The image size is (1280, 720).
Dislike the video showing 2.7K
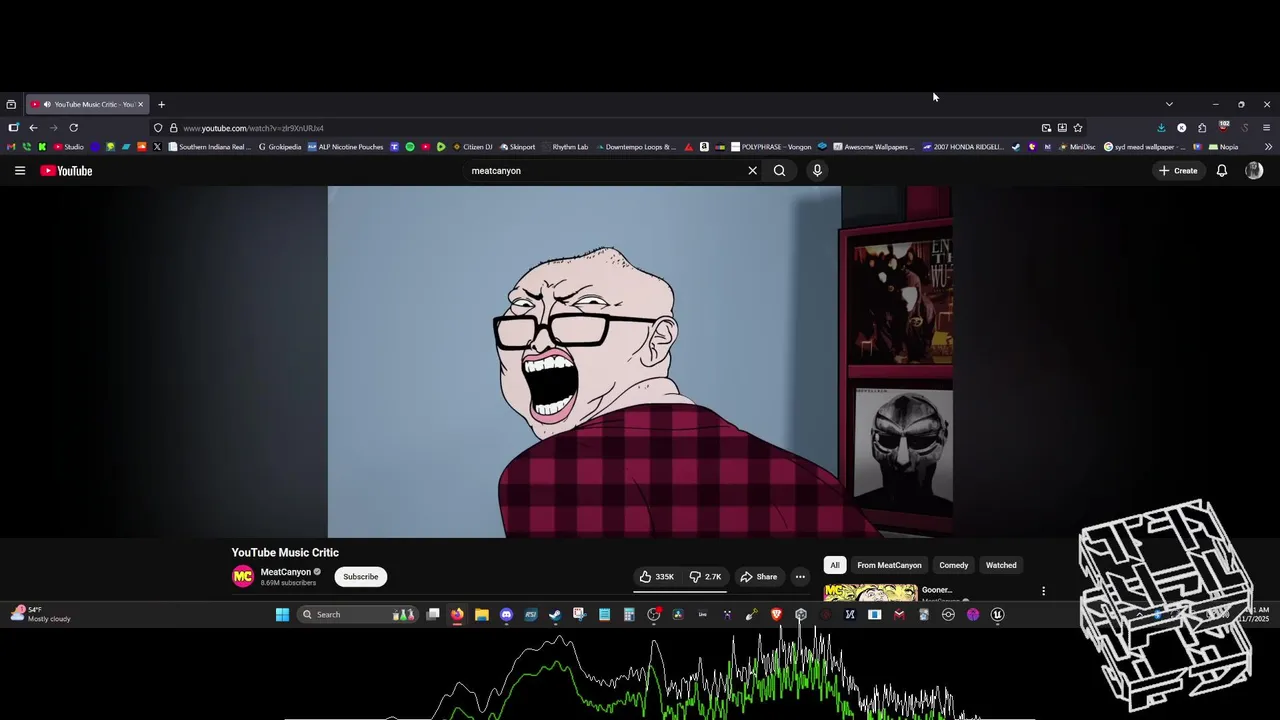(x=706, y=577)
